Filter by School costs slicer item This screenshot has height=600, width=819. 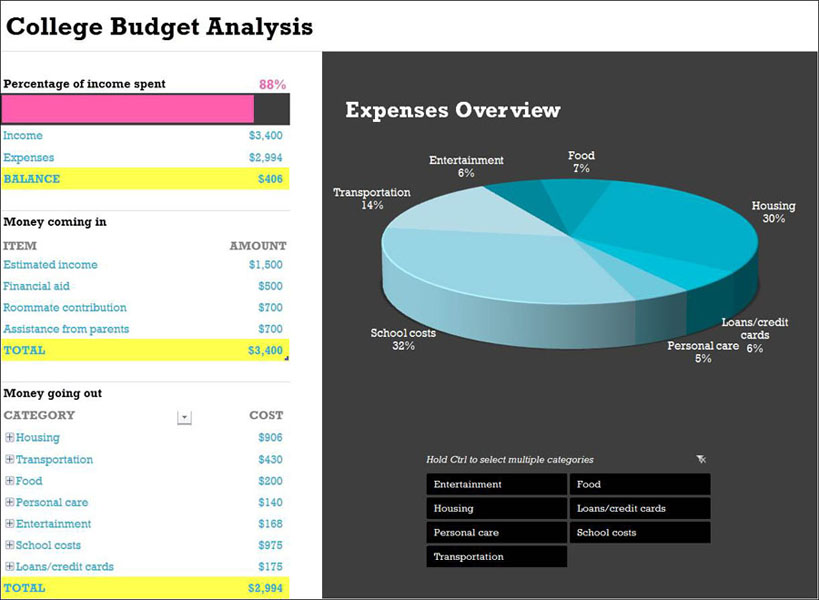click(640, 533)
